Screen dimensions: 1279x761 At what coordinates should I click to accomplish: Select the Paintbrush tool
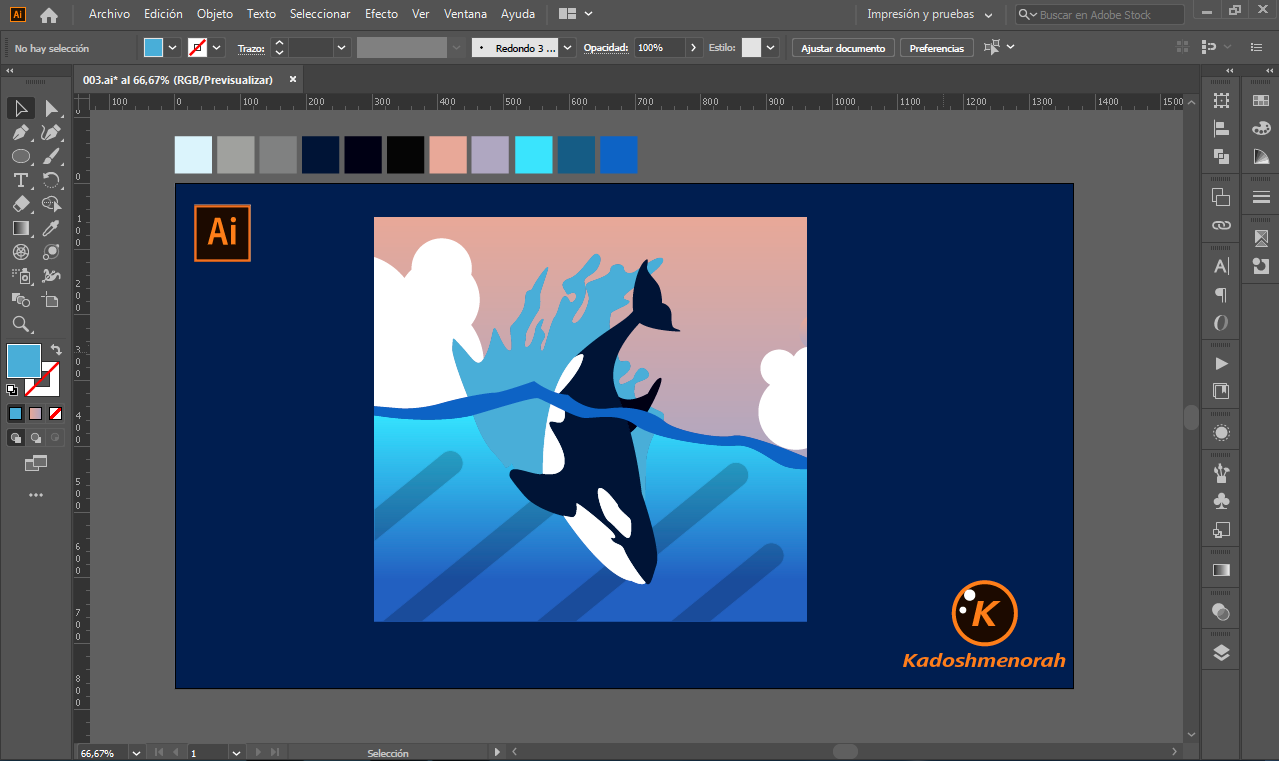pyautogui.click(x=51, y=156)
